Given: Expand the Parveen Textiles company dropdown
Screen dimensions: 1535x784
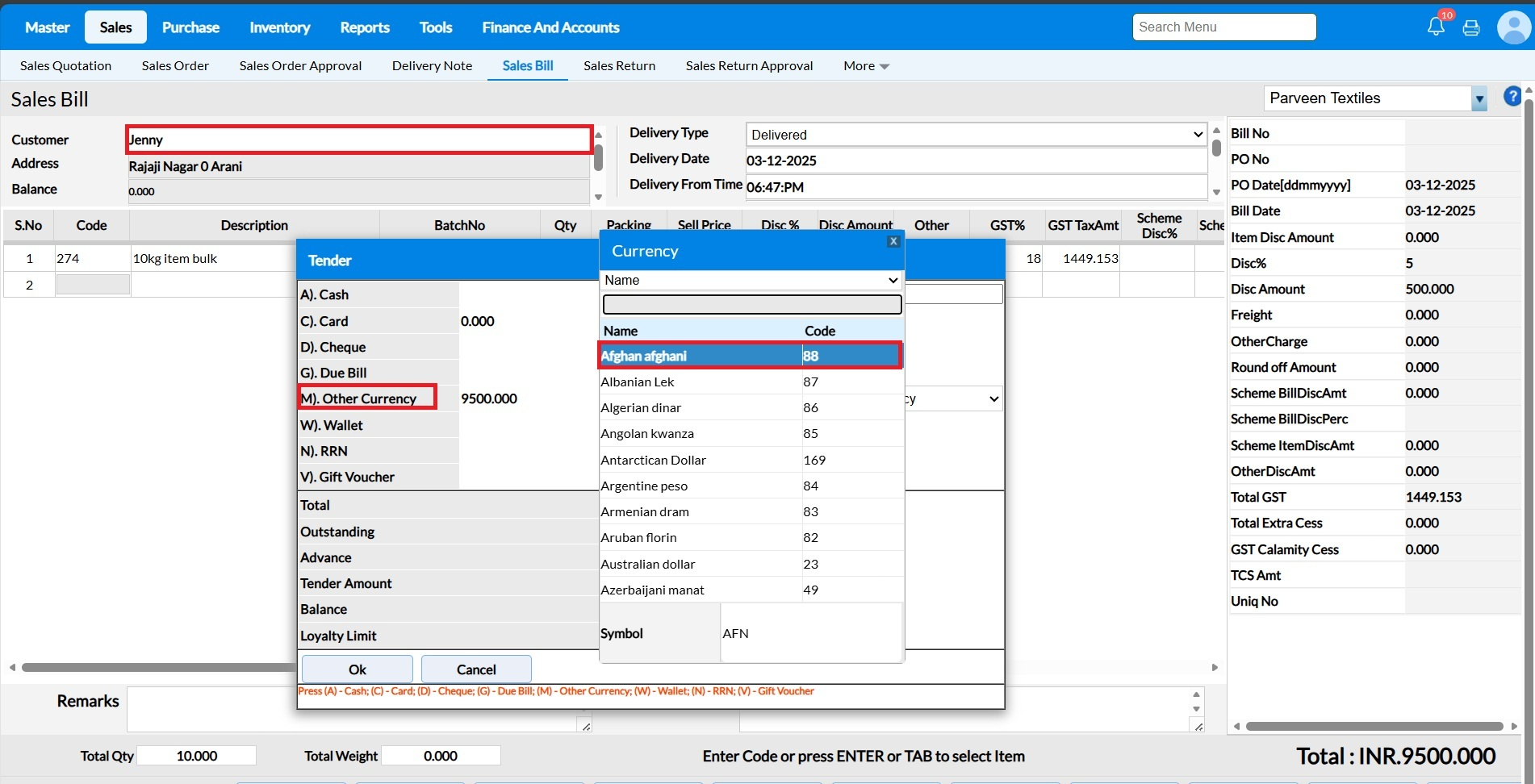Looking at the screenshot, I should (x=1479, y=99).
